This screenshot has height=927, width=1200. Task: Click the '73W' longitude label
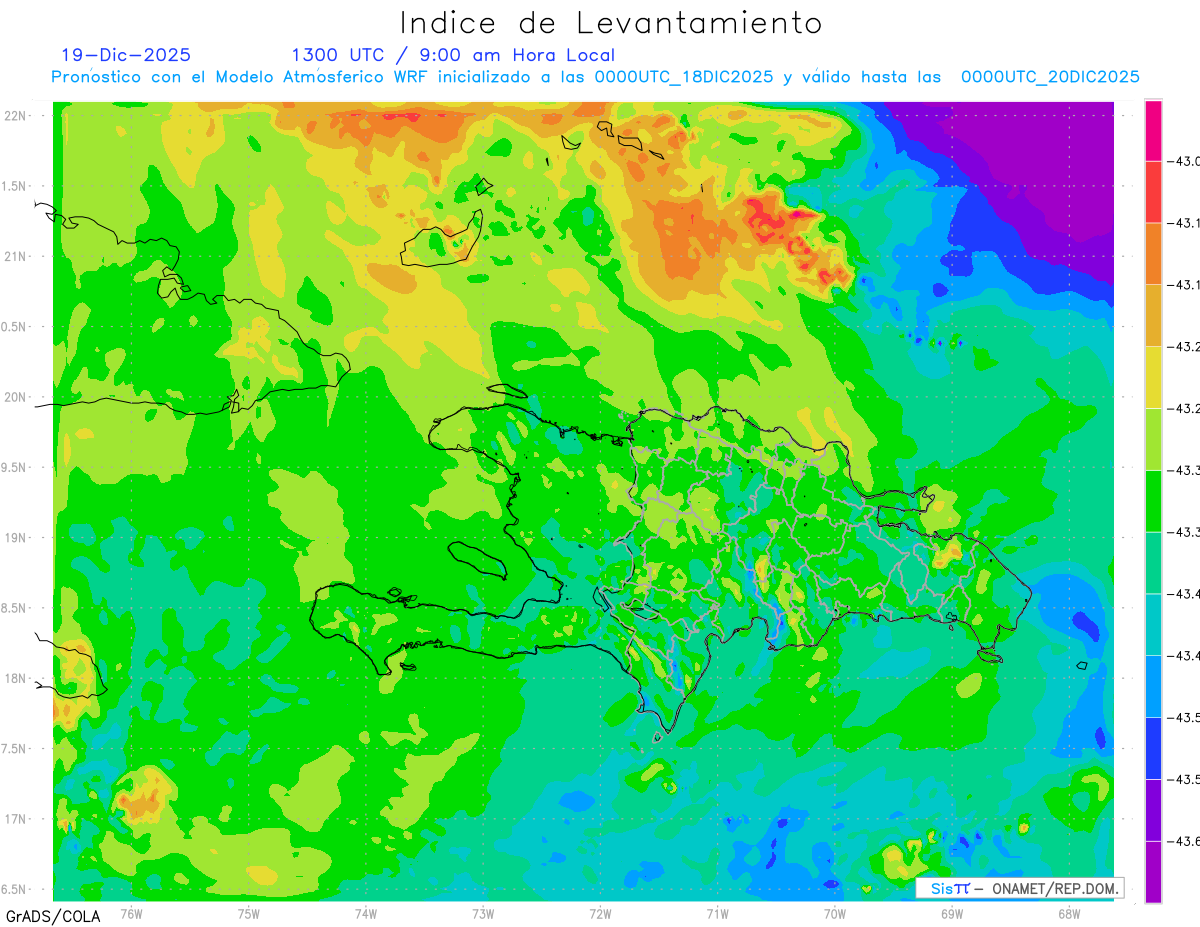[x=483, y=913]
